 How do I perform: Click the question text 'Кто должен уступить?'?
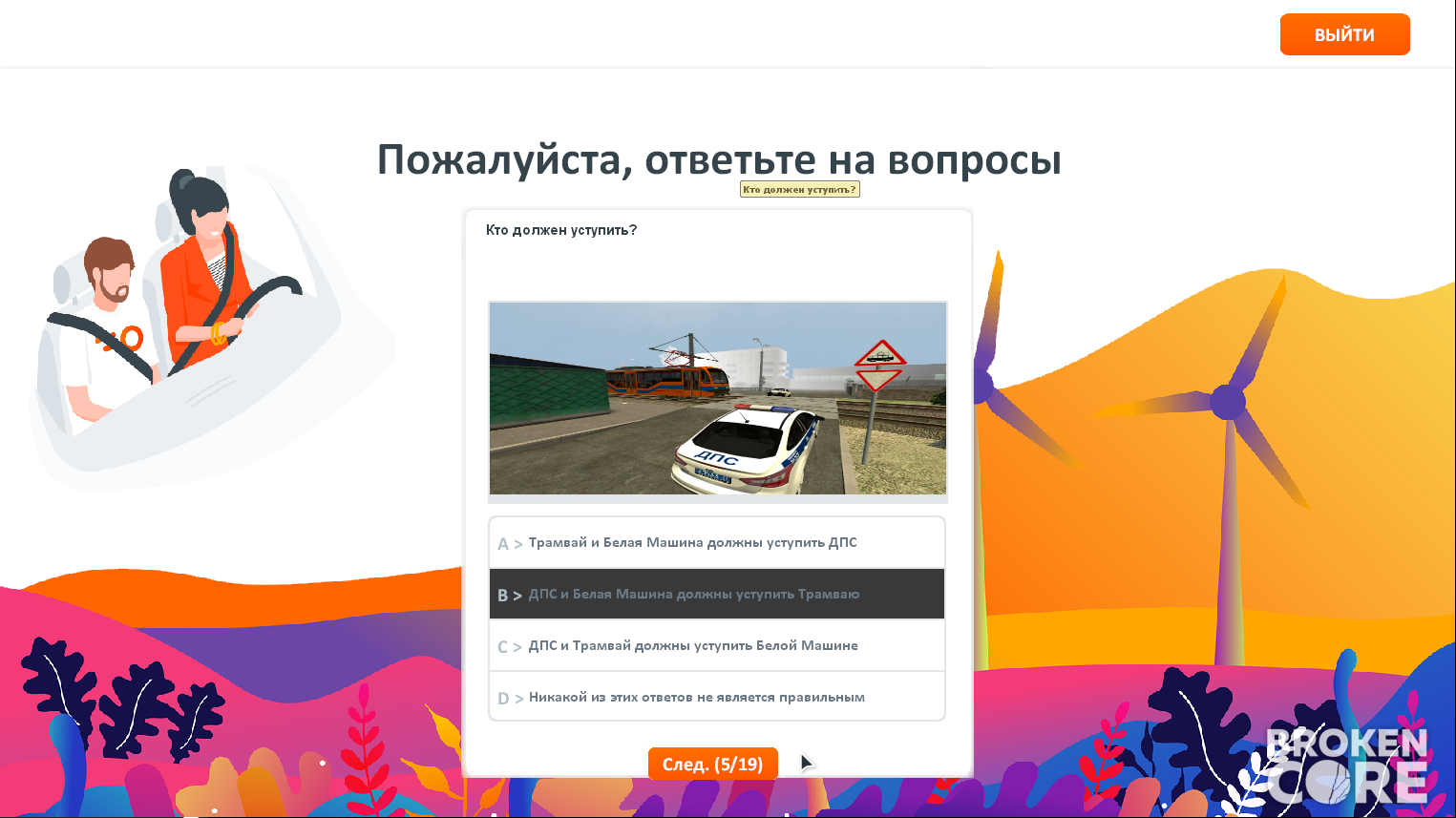click(x=561, y=230)
